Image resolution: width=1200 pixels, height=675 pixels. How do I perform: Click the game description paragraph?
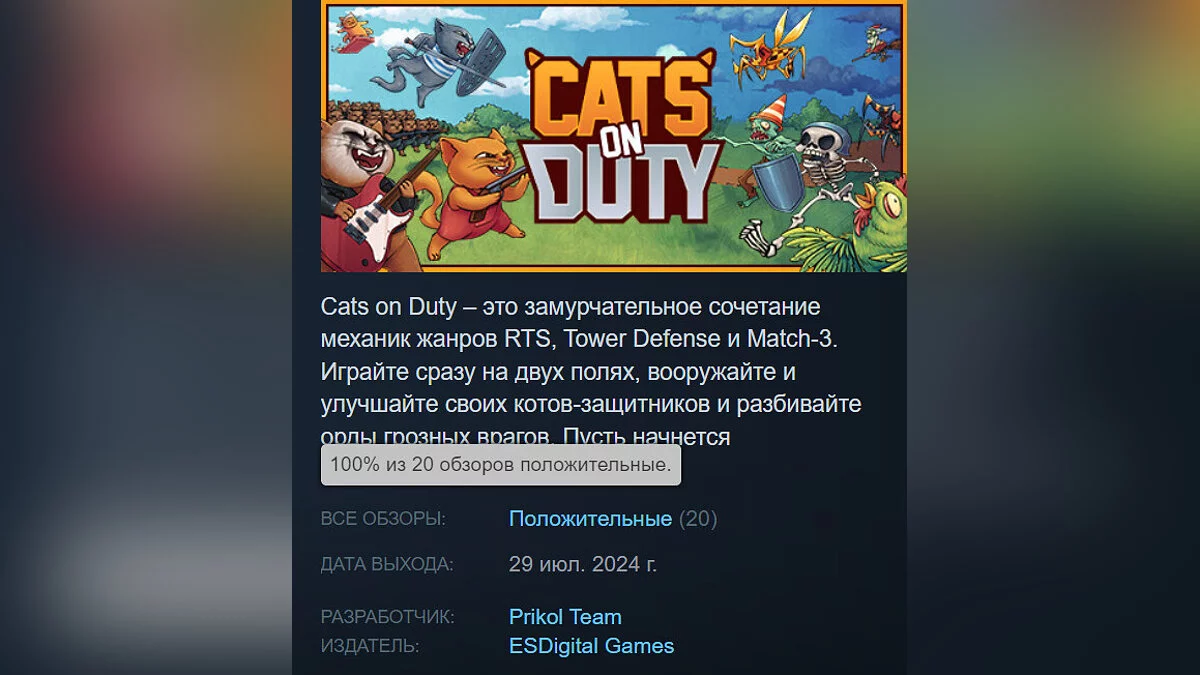click(x=591, y=371)
